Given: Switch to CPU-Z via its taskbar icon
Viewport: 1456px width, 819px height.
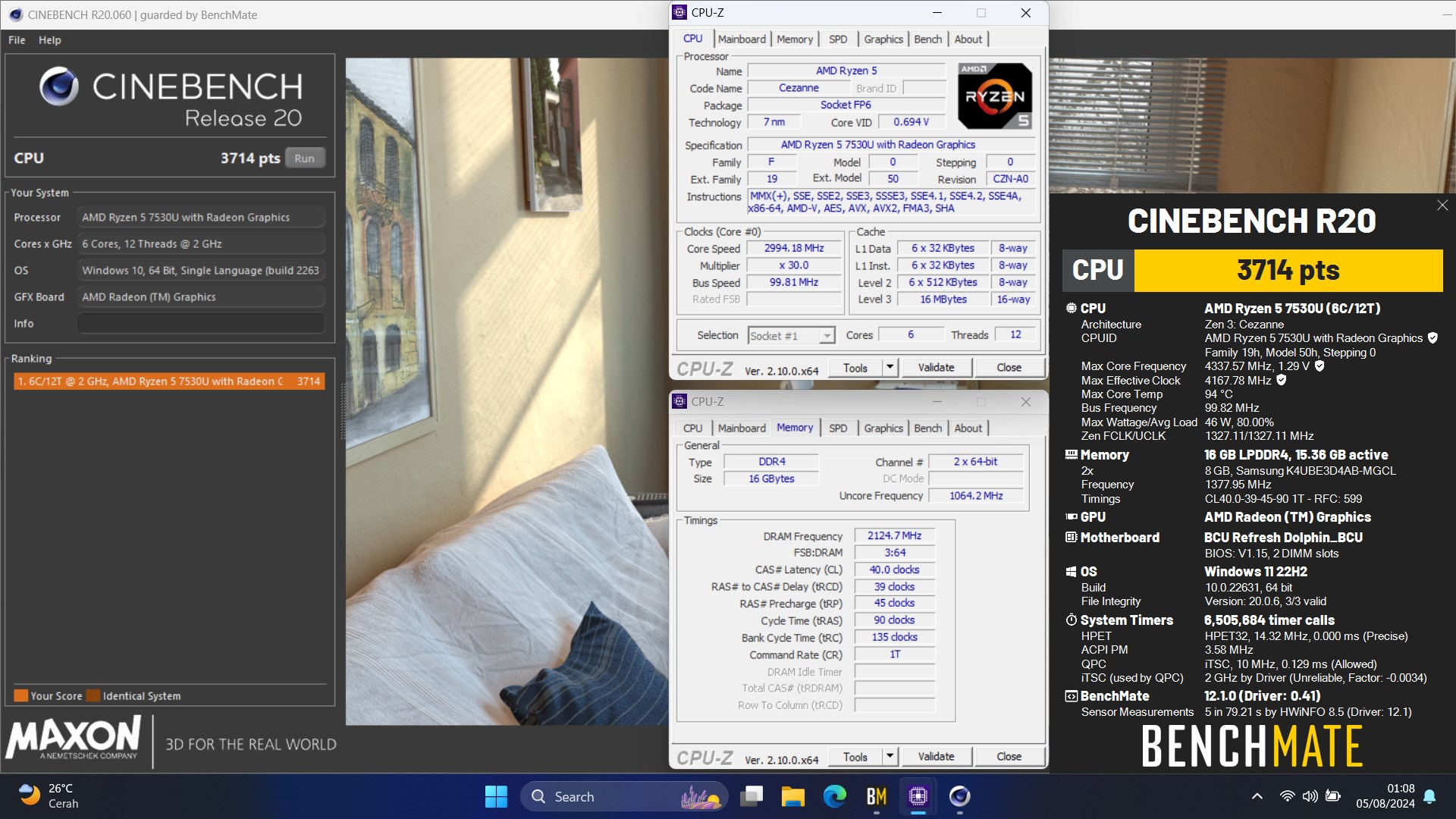Looking at the screenshot, I should point(918,796).
